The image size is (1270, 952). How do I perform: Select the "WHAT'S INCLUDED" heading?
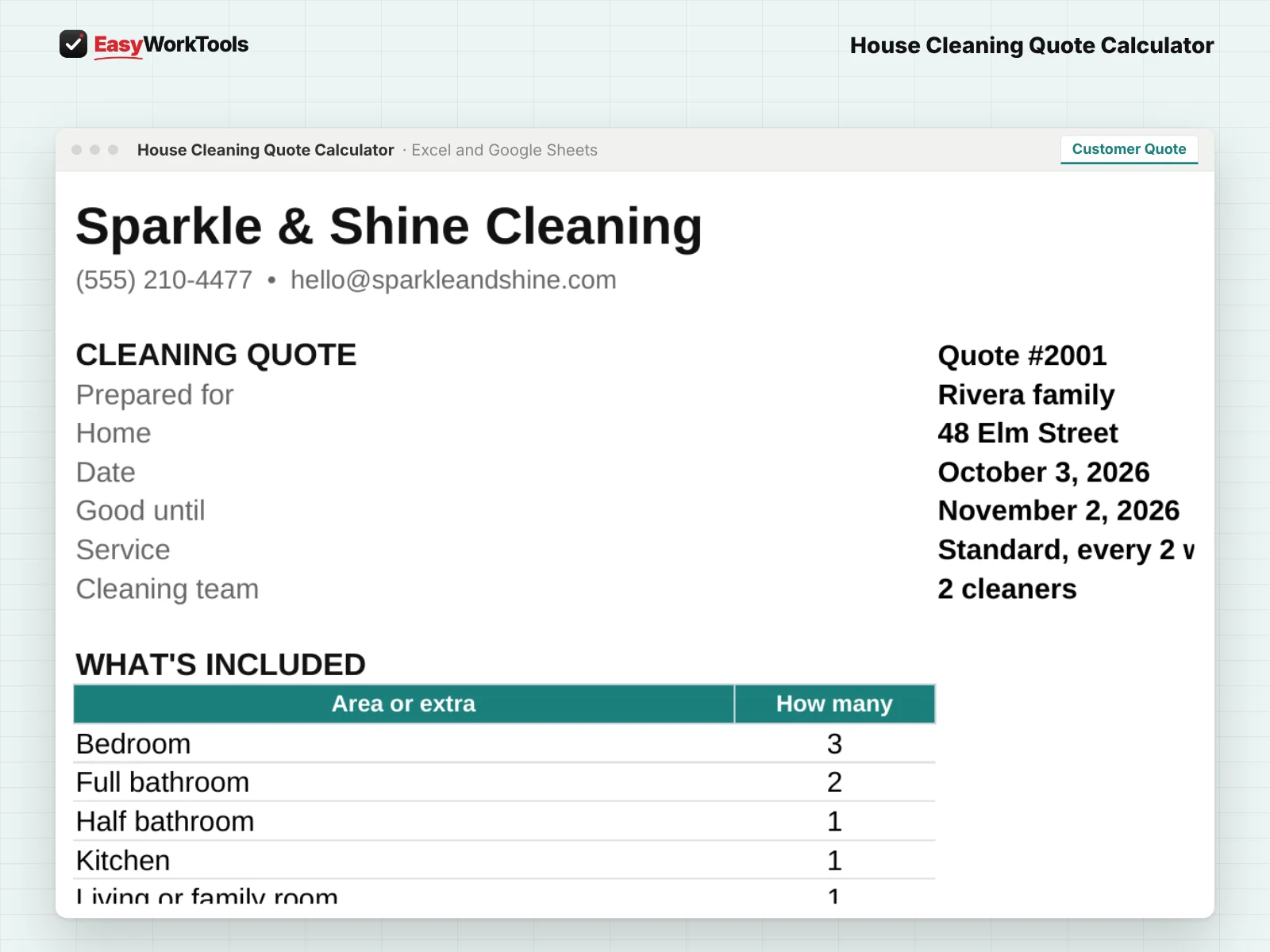221,665
